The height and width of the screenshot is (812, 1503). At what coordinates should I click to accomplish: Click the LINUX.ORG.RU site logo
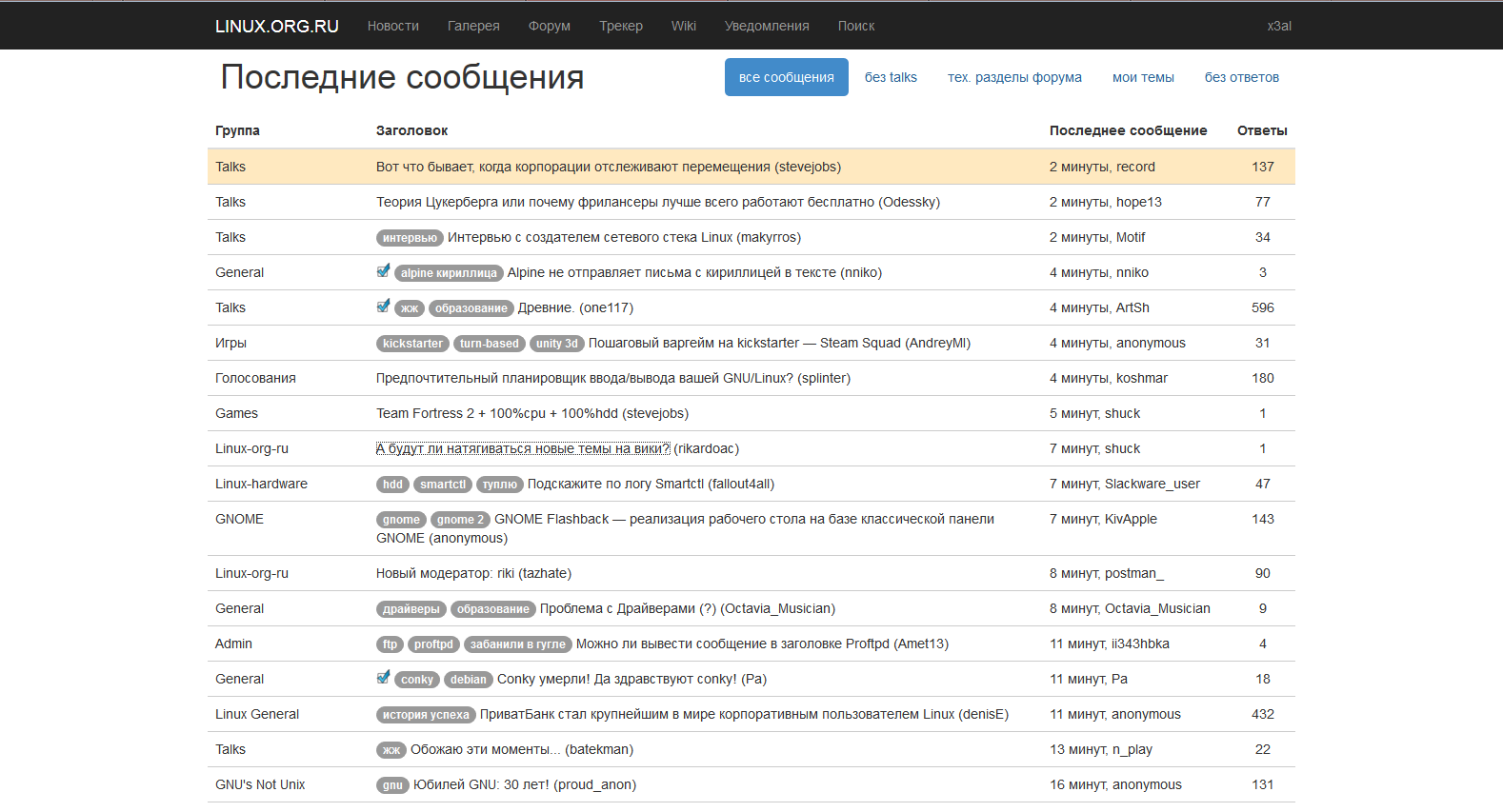(x=277, y=26)
